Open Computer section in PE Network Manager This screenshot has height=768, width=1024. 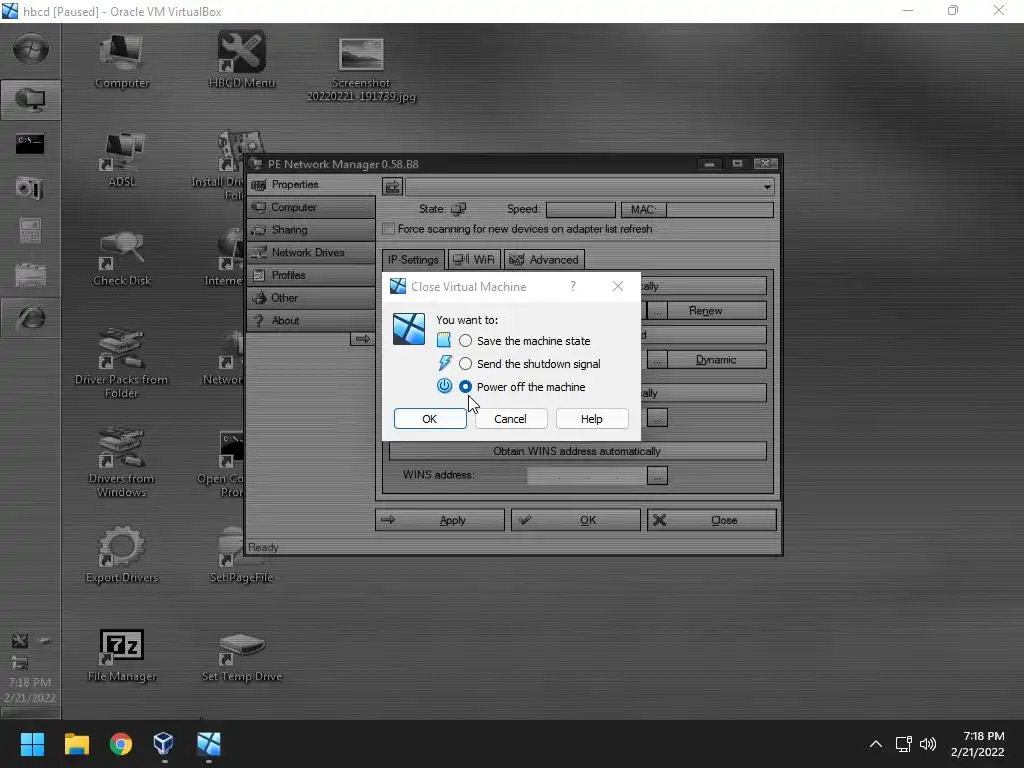click(312, 207)
